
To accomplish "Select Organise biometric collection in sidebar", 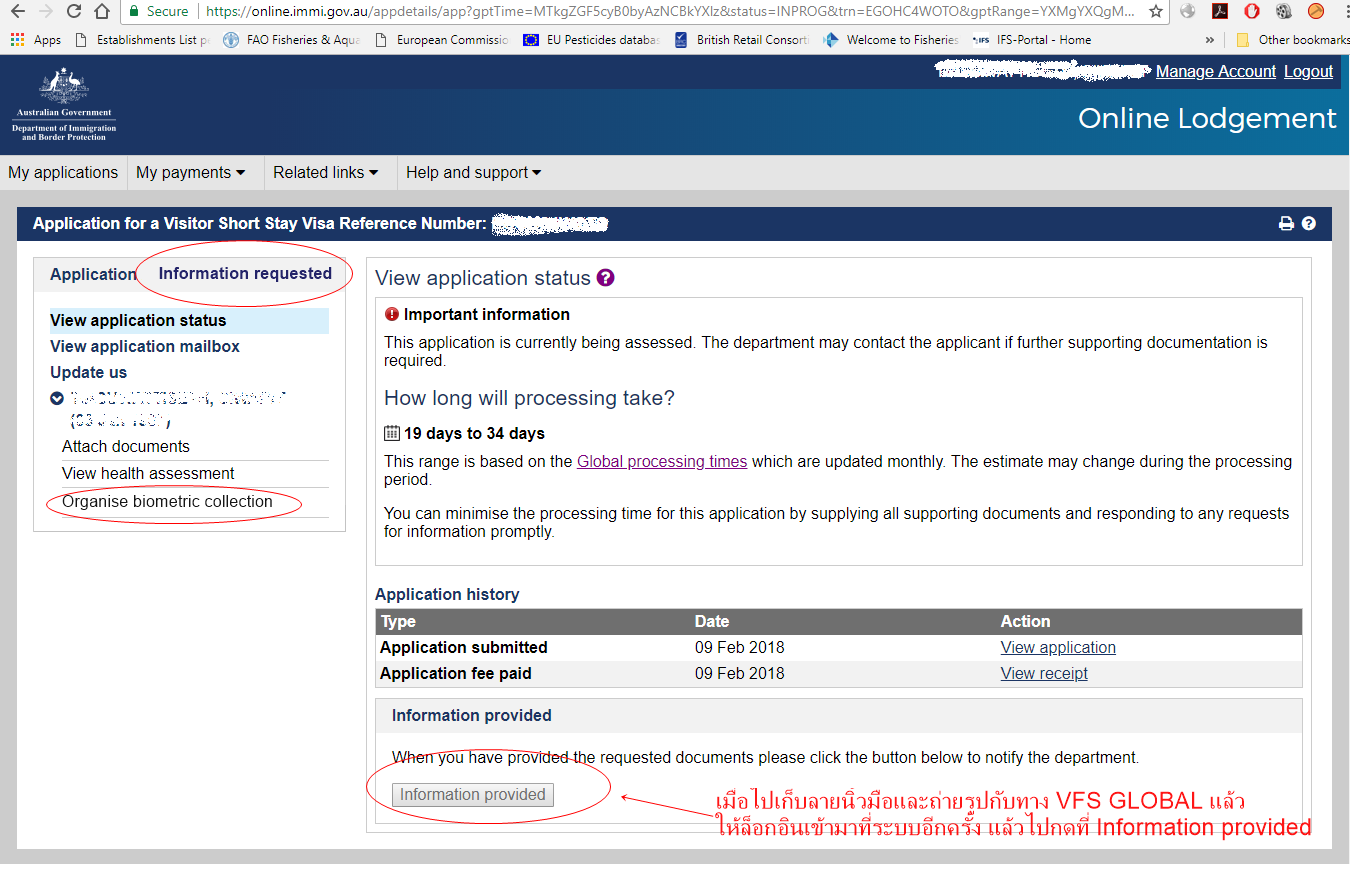I will click(167, 502).
